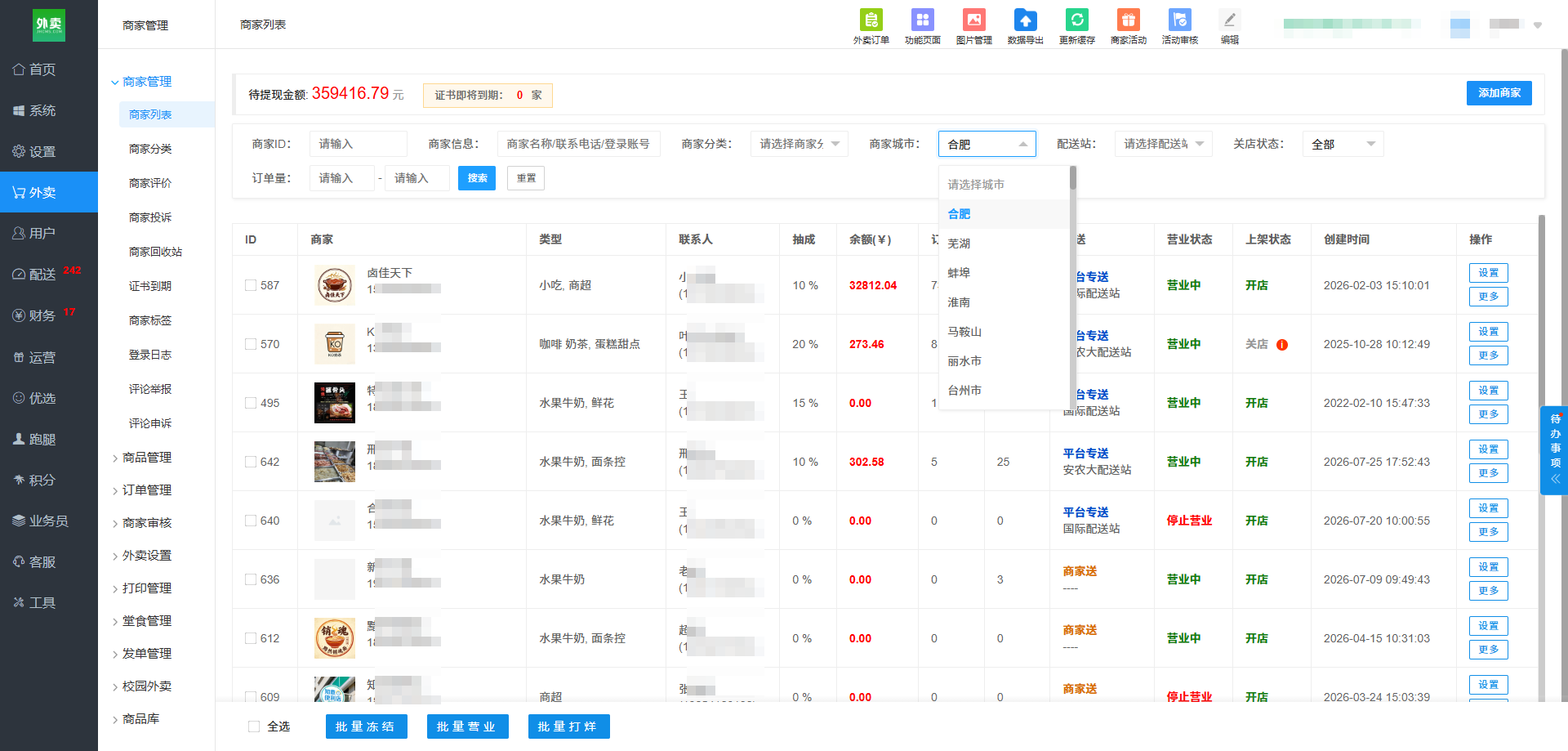The image size is (1568, 751).
Task: Open the 活动审核 toolbar icon
Action: click(1179, 26)
